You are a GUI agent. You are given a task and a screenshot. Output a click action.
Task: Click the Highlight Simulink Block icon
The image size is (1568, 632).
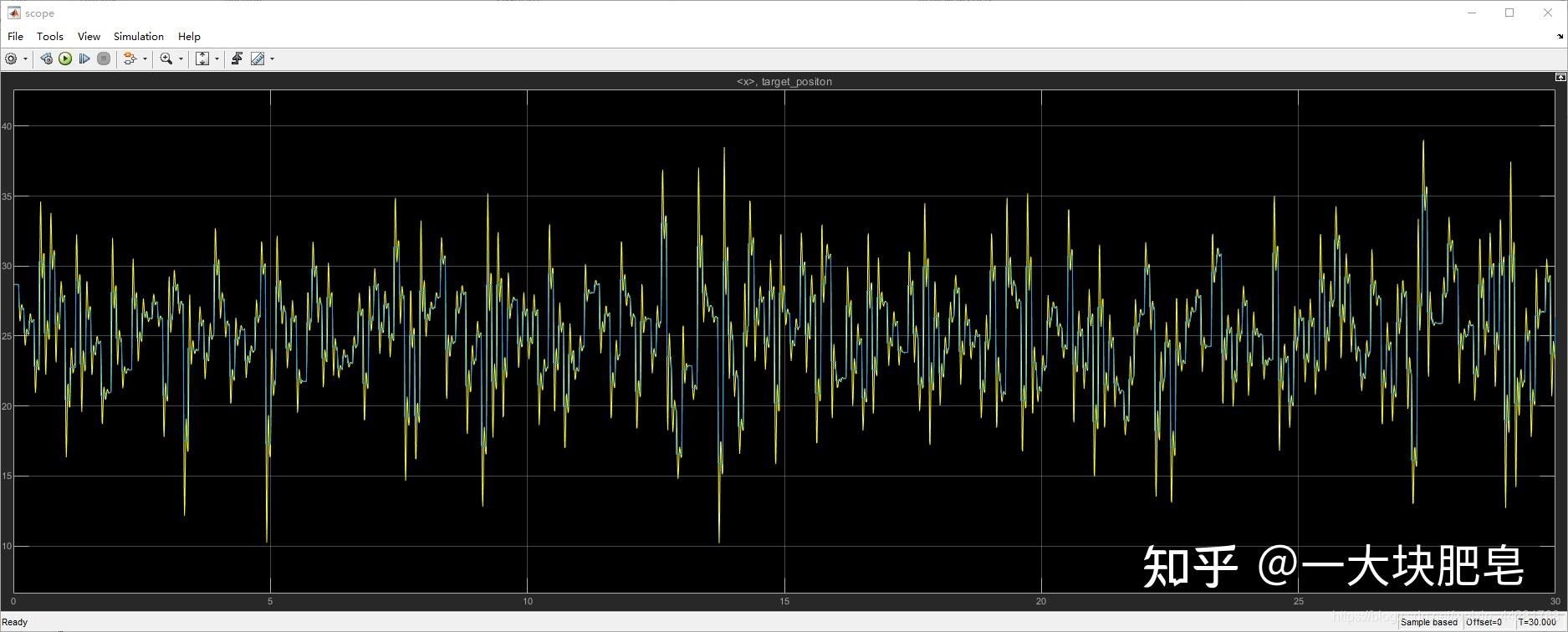point(130,59)
